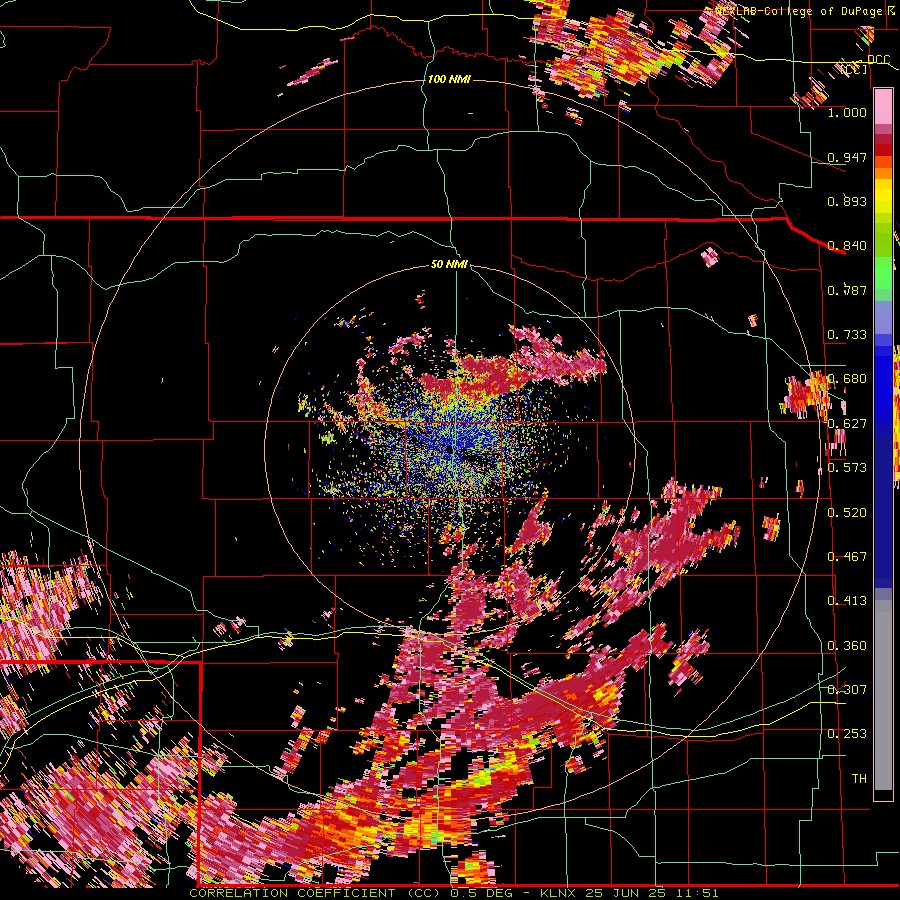
Task: Click the "0.733" color scale value
Action: [847, 335]
